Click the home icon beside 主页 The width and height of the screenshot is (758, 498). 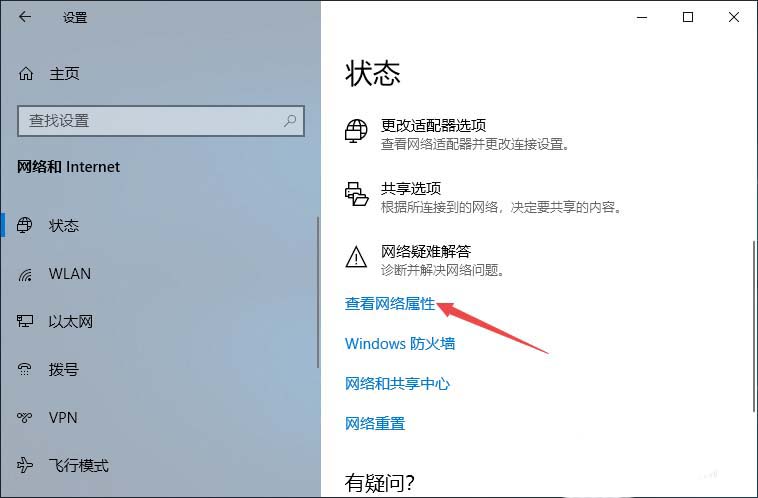point(26,73)
